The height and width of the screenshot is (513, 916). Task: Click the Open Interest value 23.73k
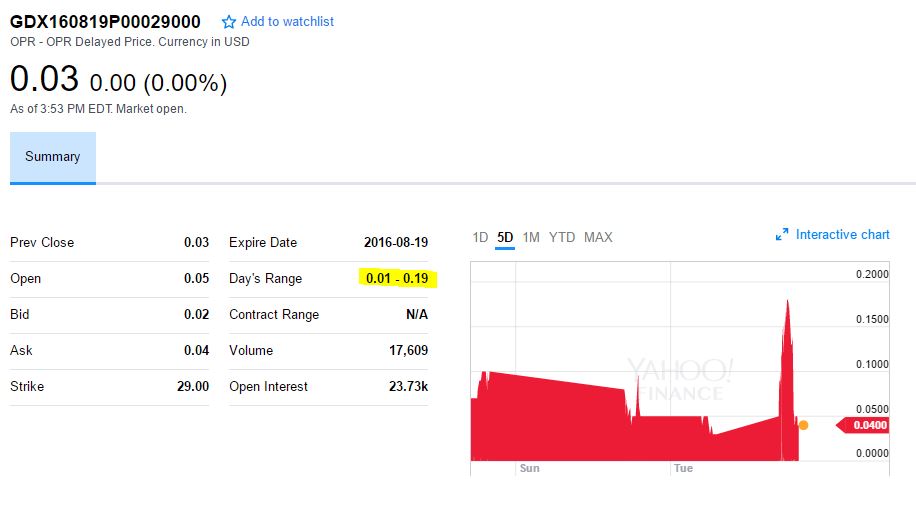coord(408,386)
